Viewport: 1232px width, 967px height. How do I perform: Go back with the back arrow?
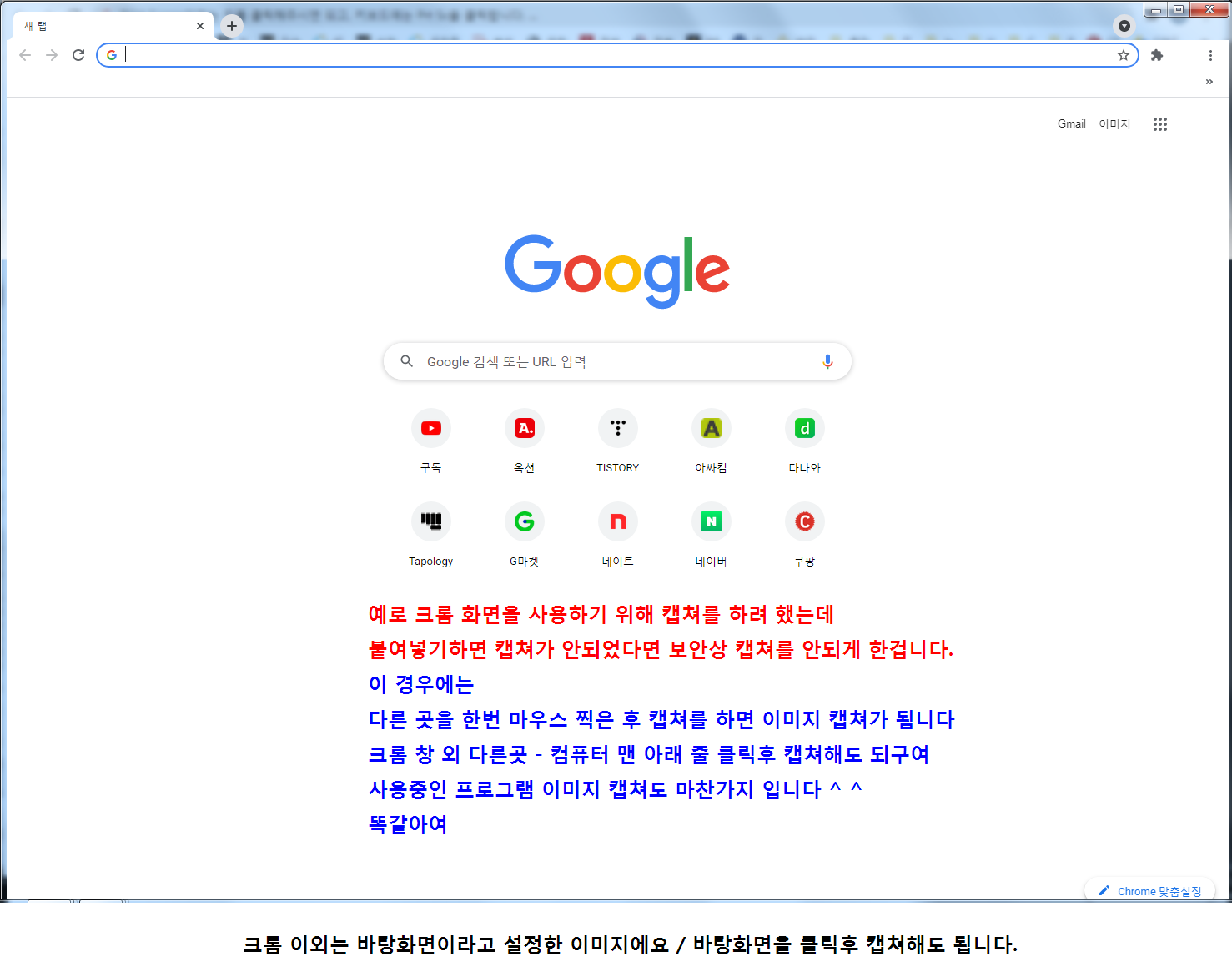point(25,55)
